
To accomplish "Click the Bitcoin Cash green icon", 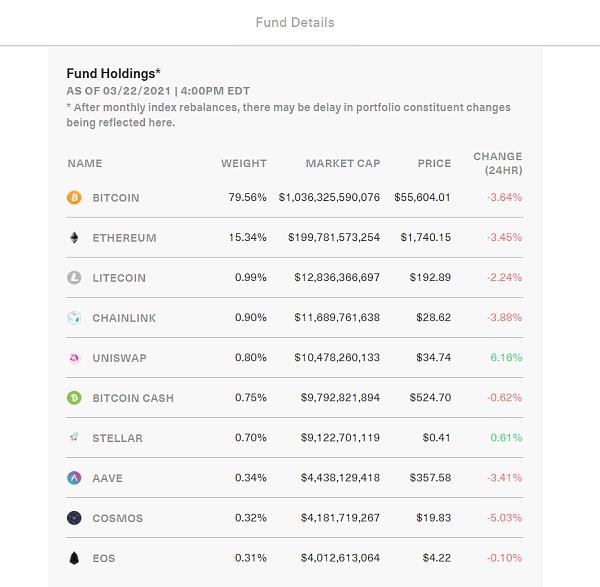I will point(74,398).
